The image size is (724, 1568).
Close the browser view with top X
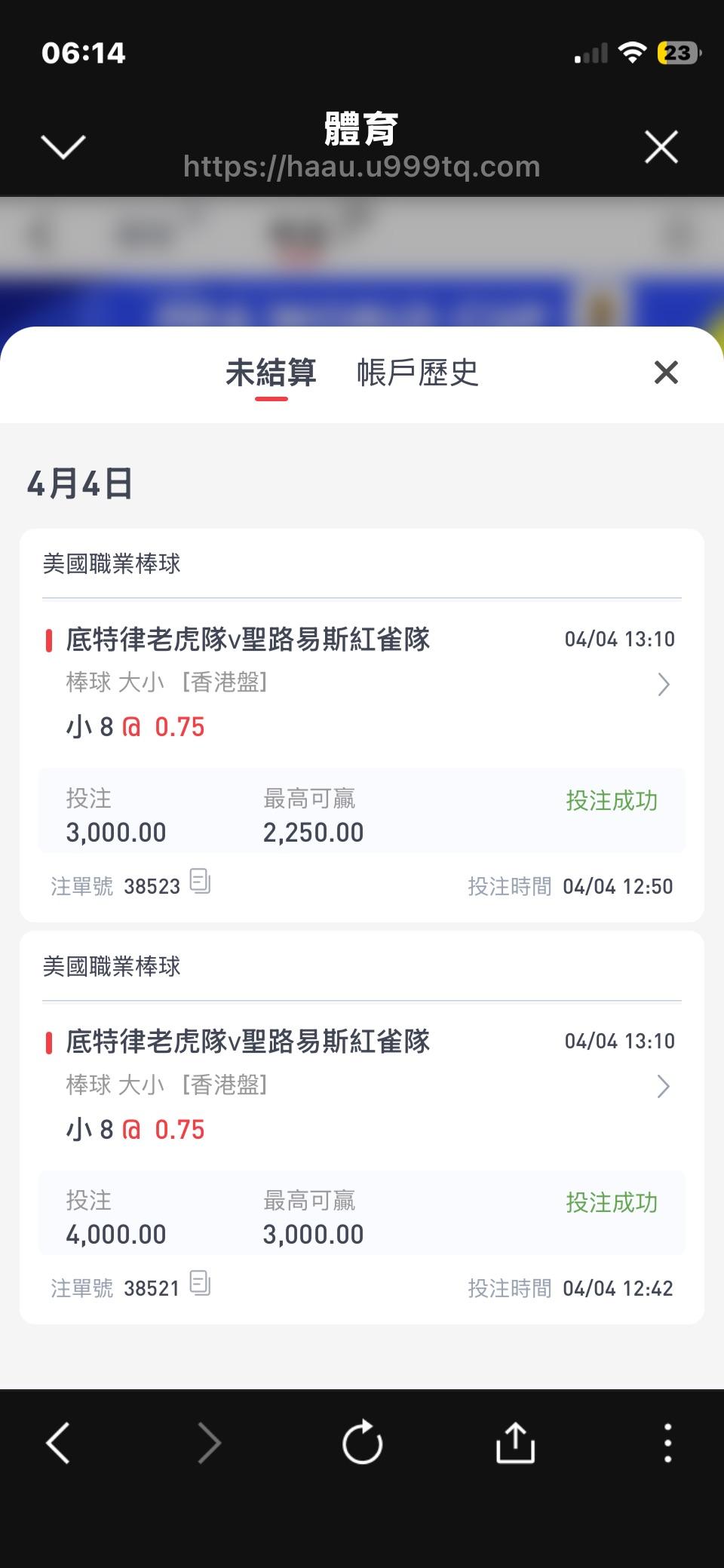pyautogui.click(x=661, y=146)
